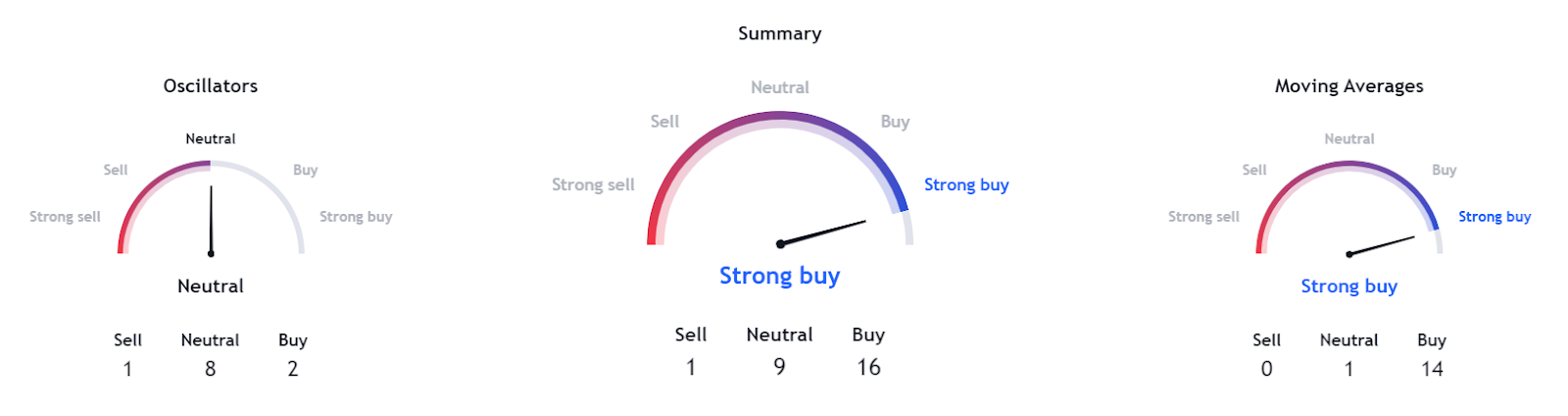Viewport: 1568px width, 416px height.
Task: Click the Moving Averages Buy count of 14
Action: click(x=1432, y=369)
